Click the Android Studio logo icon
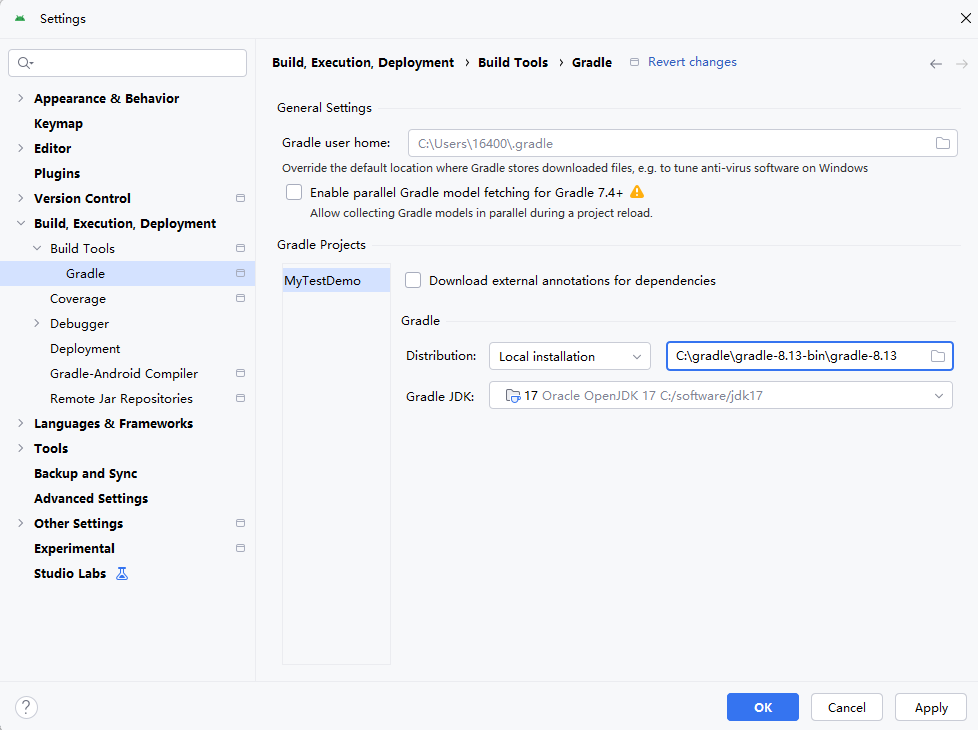 tap(20, 18)
